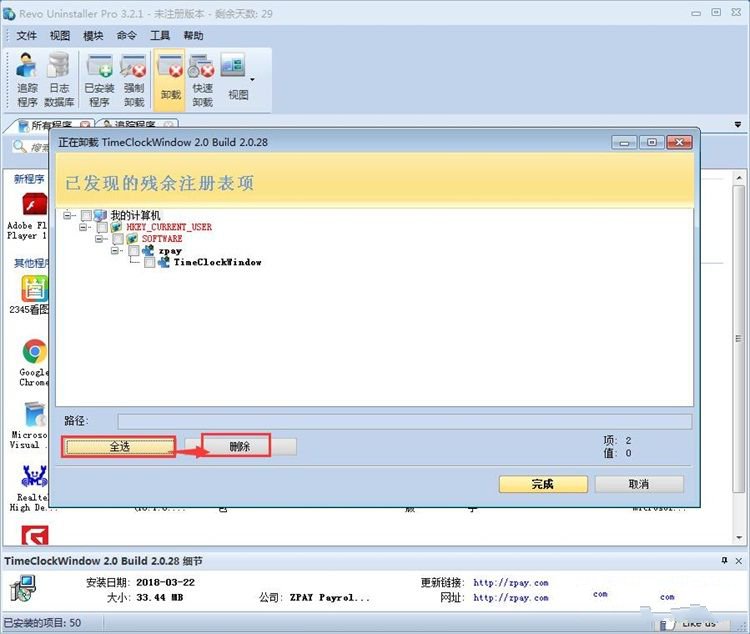Collapse the HKEY_CURRENT_USER tree node
The height and width of the screenshot is (634, 750).
83,227
